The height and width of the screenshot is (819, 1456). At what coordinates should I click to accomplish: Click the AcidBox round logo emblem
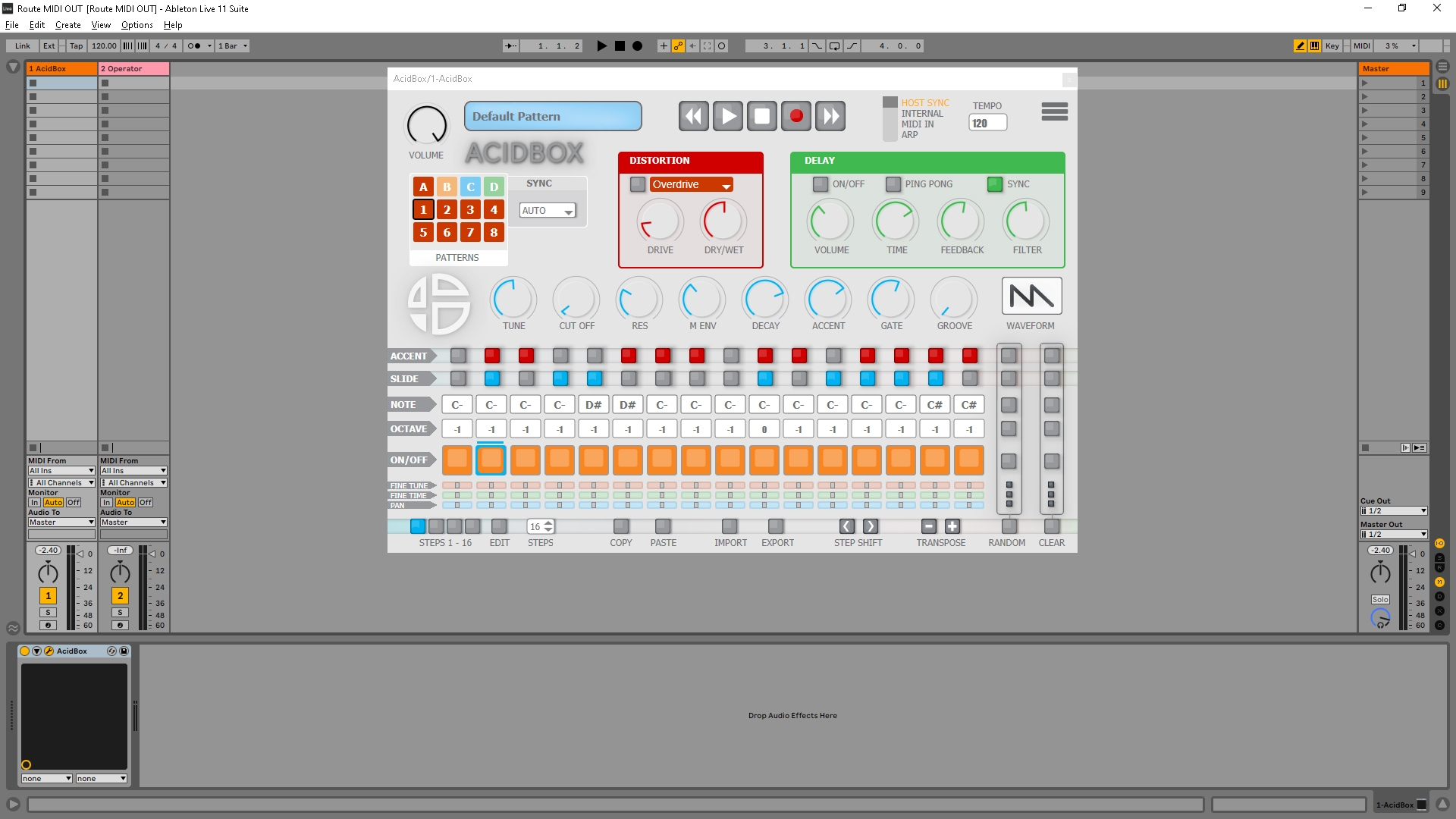(x=439, y=304)
